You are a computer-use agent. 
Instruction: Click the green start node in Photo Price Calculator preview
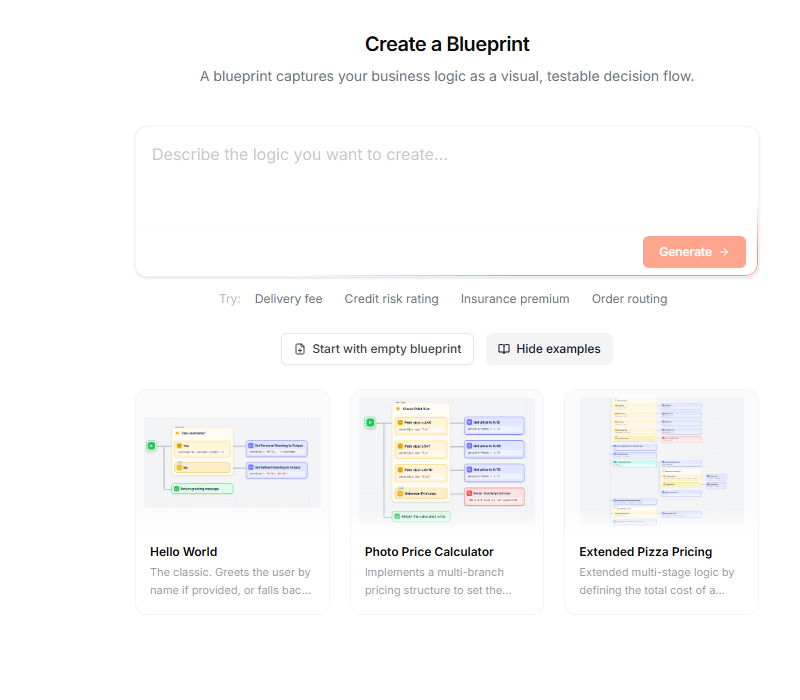point(370,422)
